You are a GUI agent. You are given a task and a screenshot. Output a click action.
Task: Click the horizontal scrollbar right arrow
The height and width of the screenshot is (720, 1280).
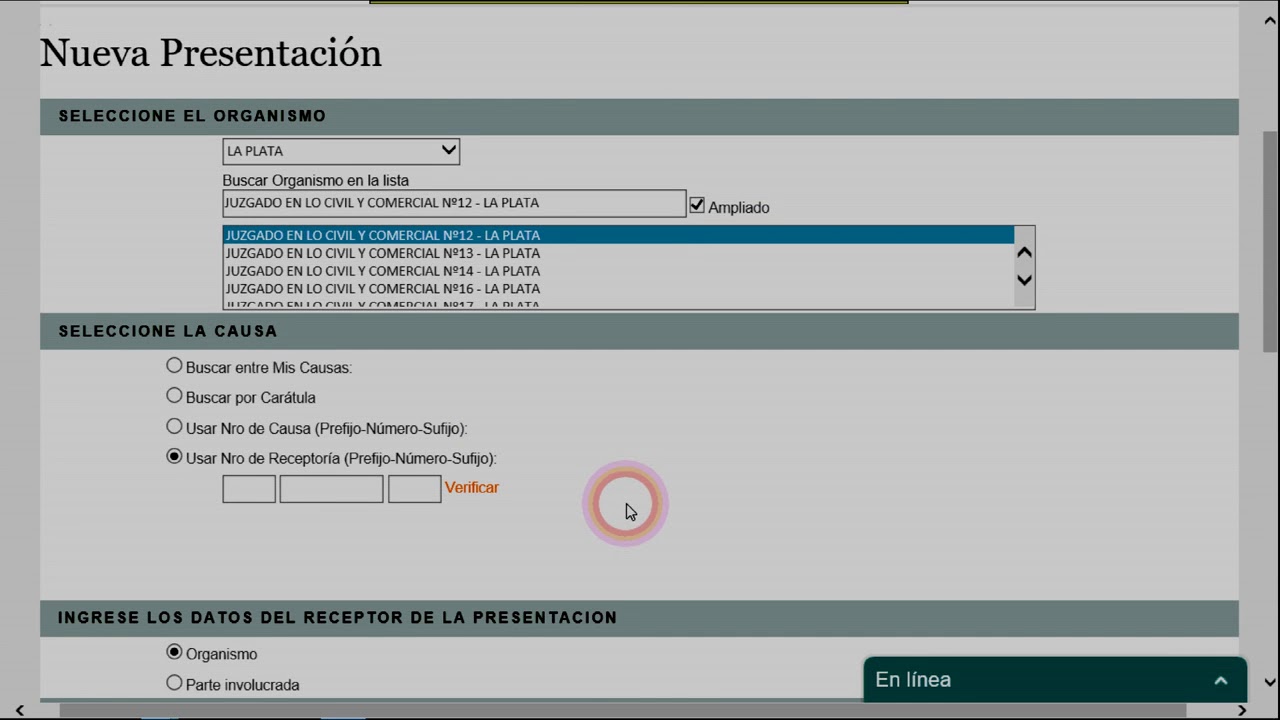[x=1242, y=711]
